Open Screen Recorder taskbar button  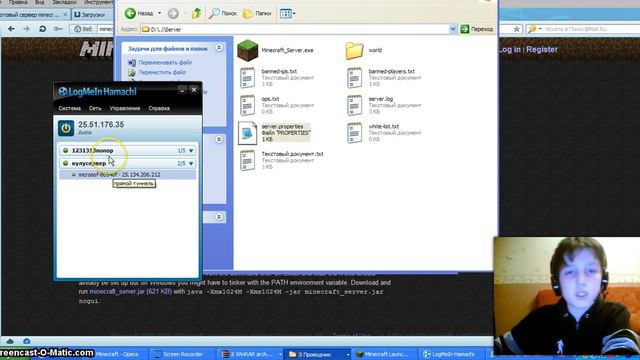click(x=182, y=354)
